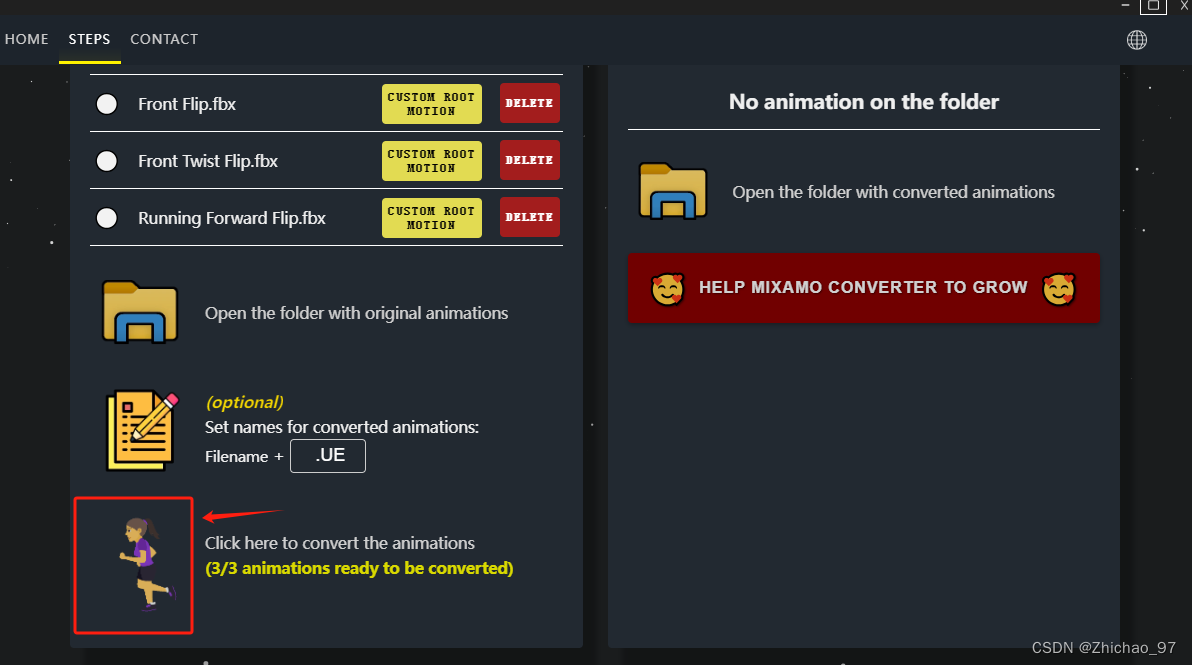Image resolution: width=1192 pixels, height=665 pixels.
Task: Switch to the STEPS tab
Action: [89, 39]
